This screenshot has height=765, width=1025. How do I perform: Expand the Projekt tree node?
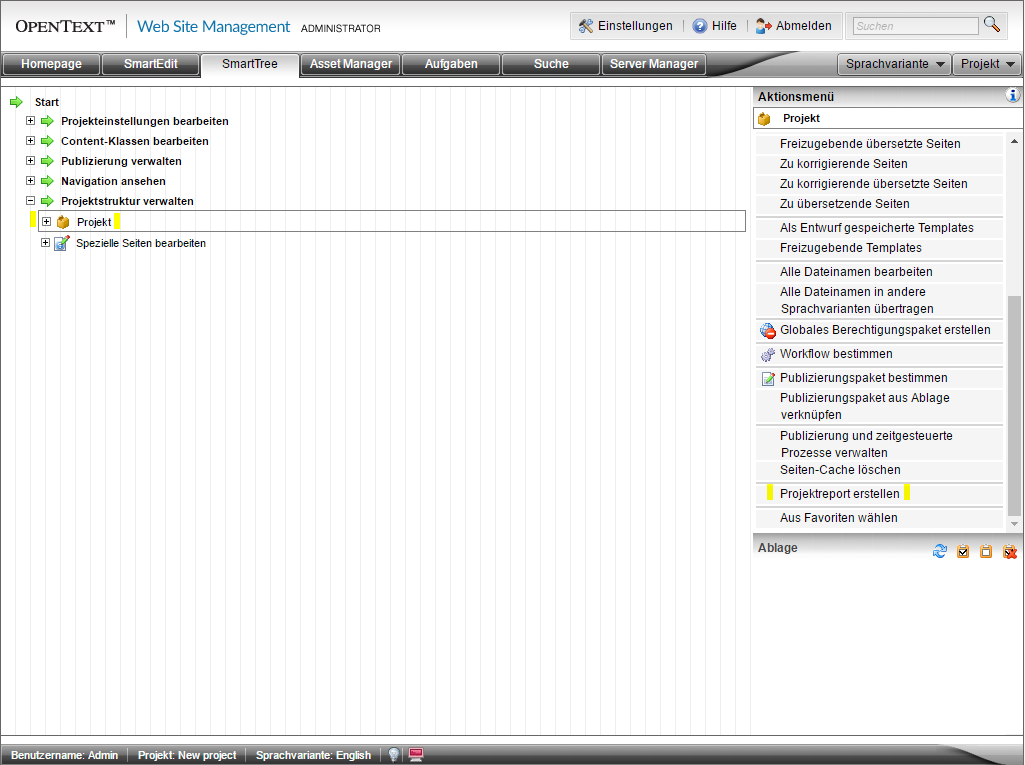click(x=46, y=222)
